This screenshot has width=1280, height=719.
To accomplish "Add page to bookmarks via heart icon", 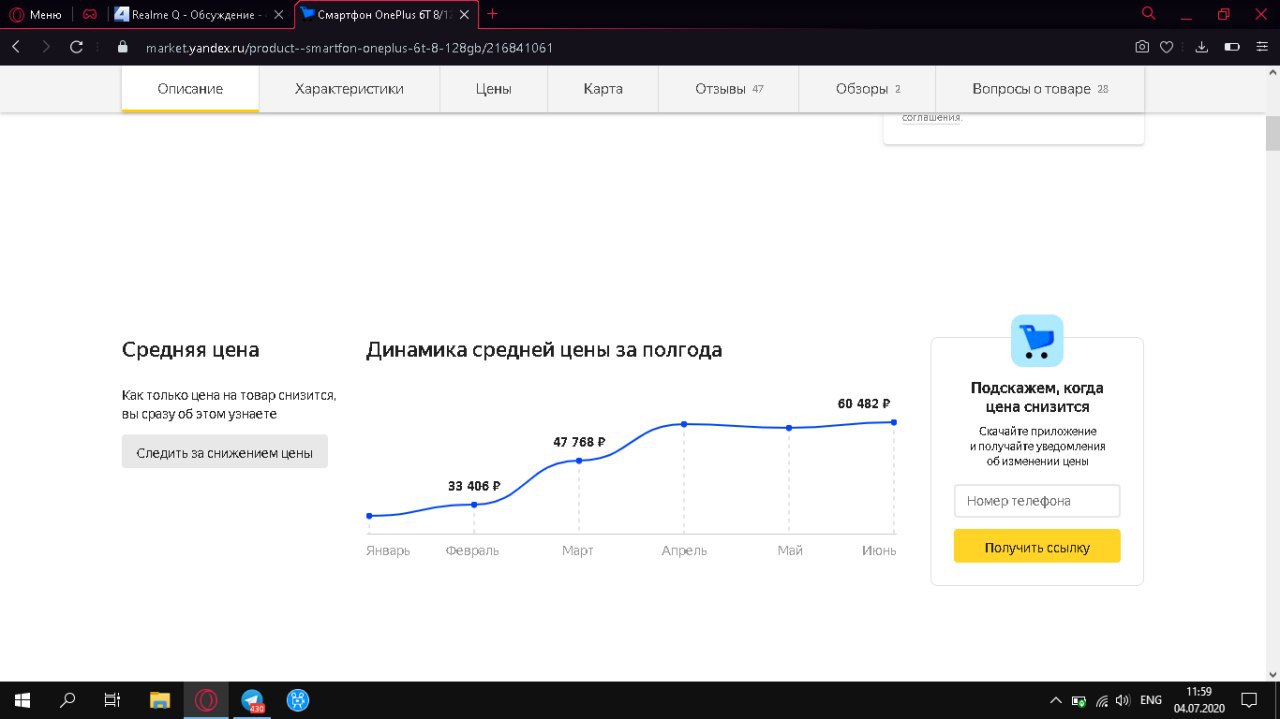I will 1166,47.
